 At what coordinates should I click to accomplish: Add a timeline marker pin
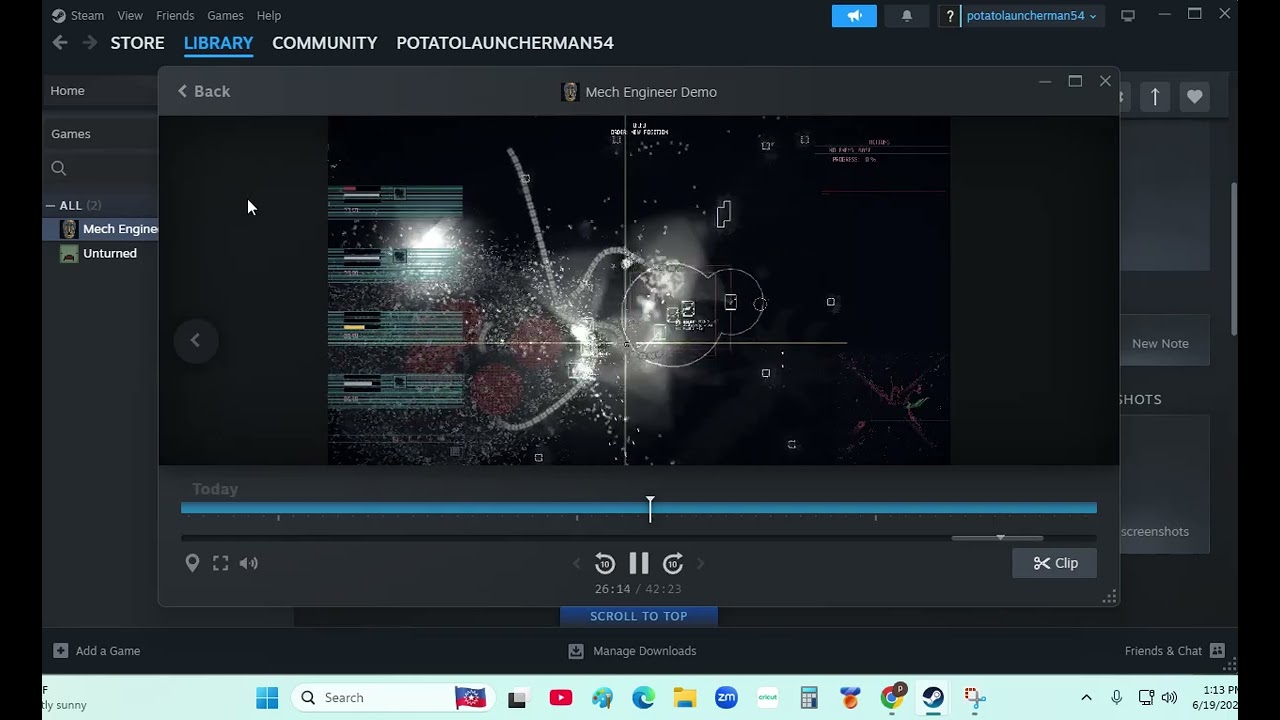[192, 563]
